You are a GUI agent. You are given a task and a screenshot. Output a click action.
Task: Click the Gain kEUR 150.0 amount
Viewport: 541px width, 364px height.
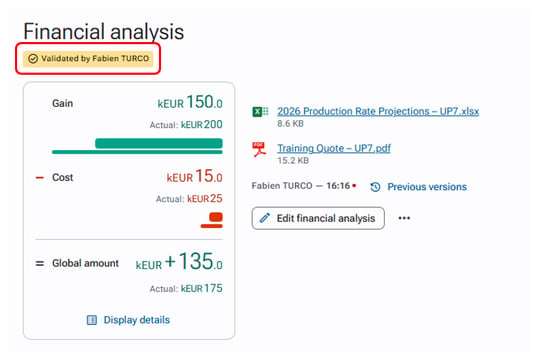tap(190, 102)
